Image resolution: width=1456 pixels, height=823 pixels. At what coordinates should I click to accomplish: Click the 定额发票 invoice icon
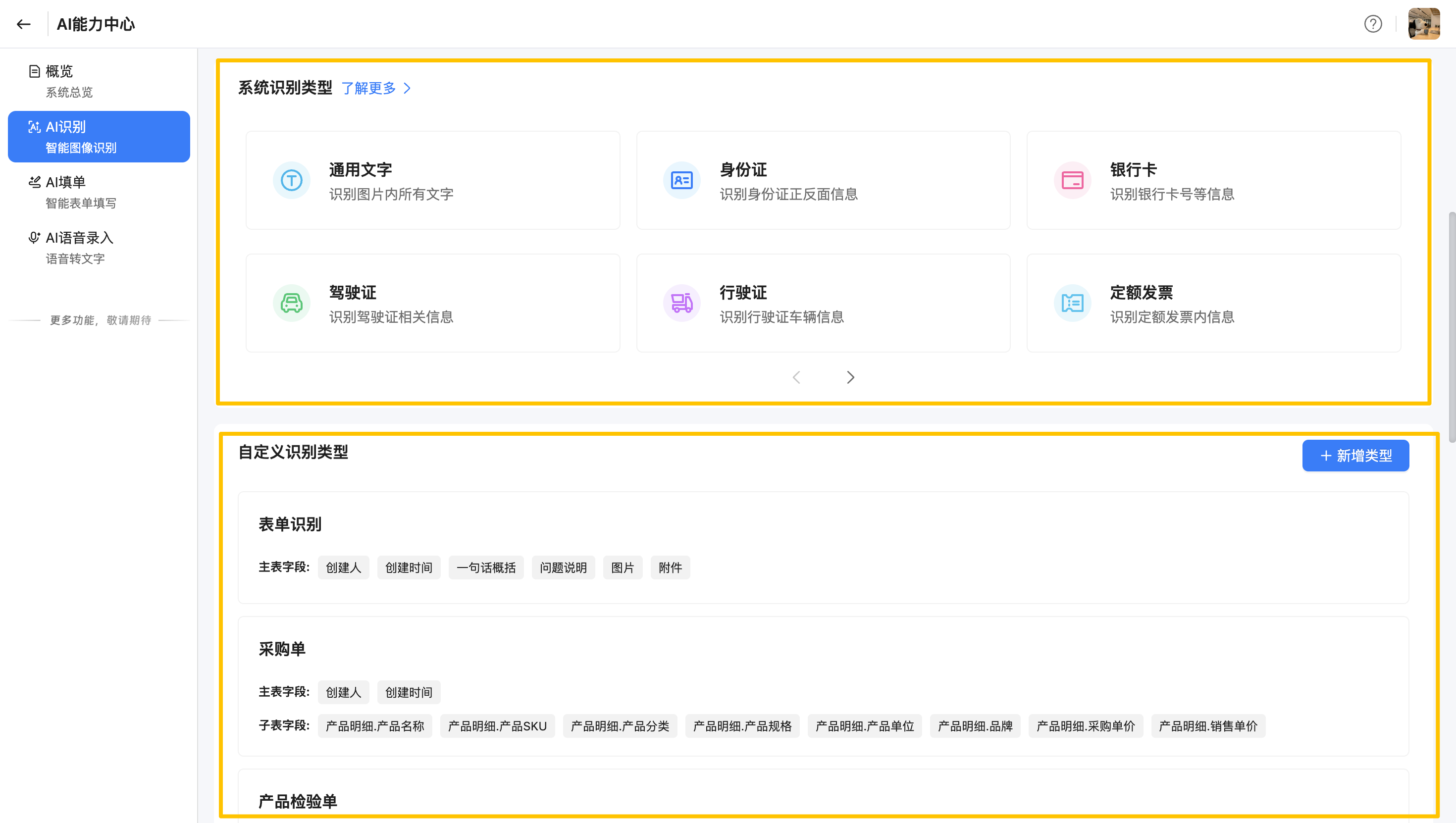tap(1072, 304)
